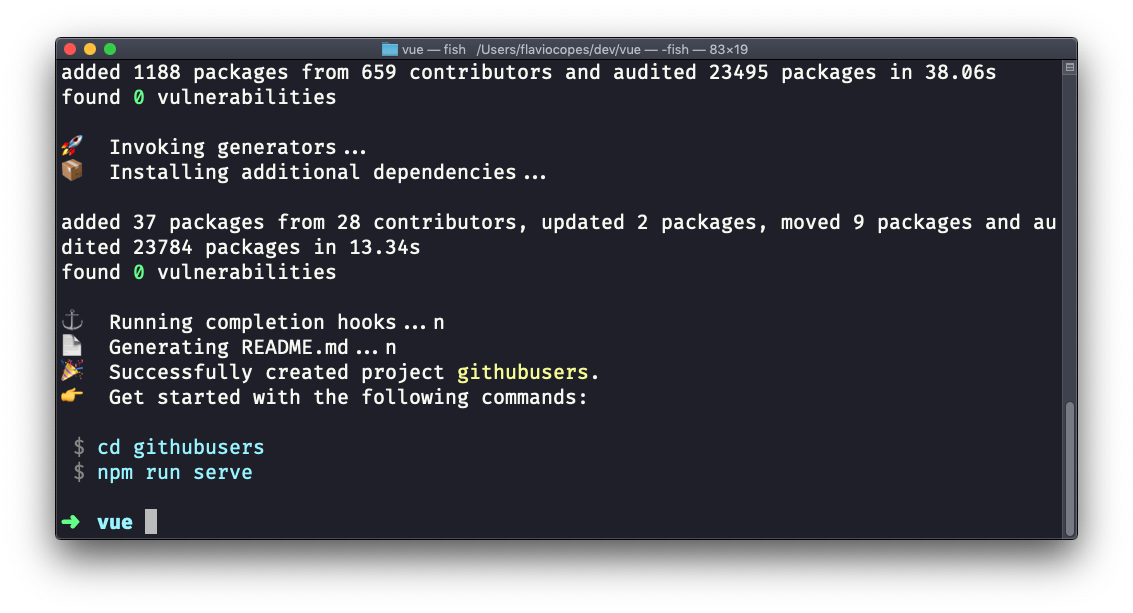Click the package box icon beside Installing dependencies
This screenshot has width=1133, height=613.
pos(72,171)
